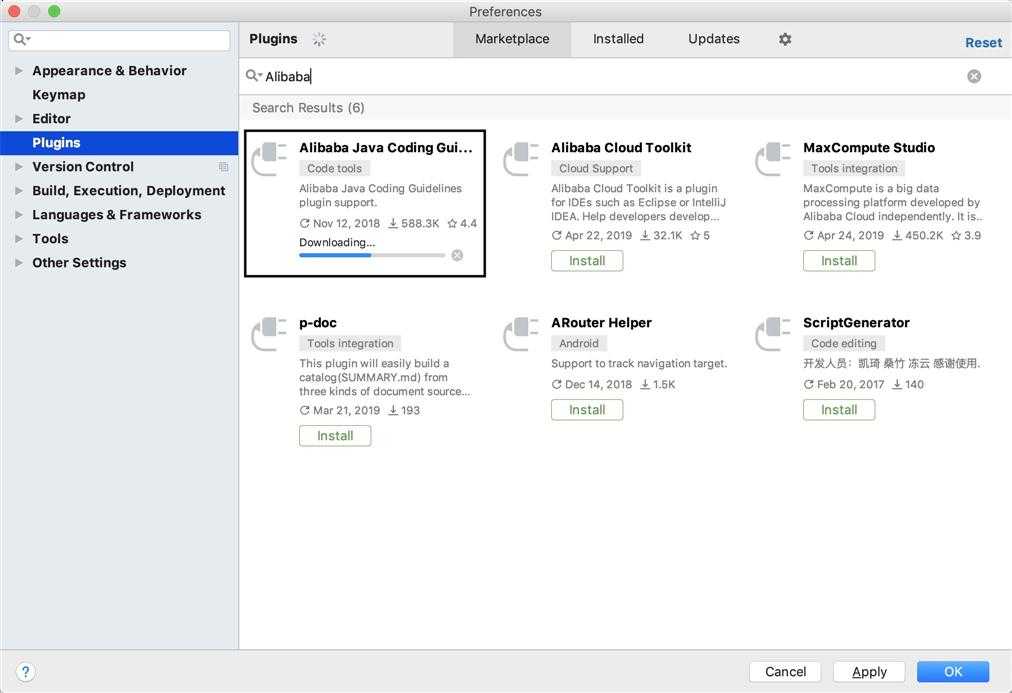Click the Nov 12, 2018 update date
1012x693 pixels.
point(339,223)
